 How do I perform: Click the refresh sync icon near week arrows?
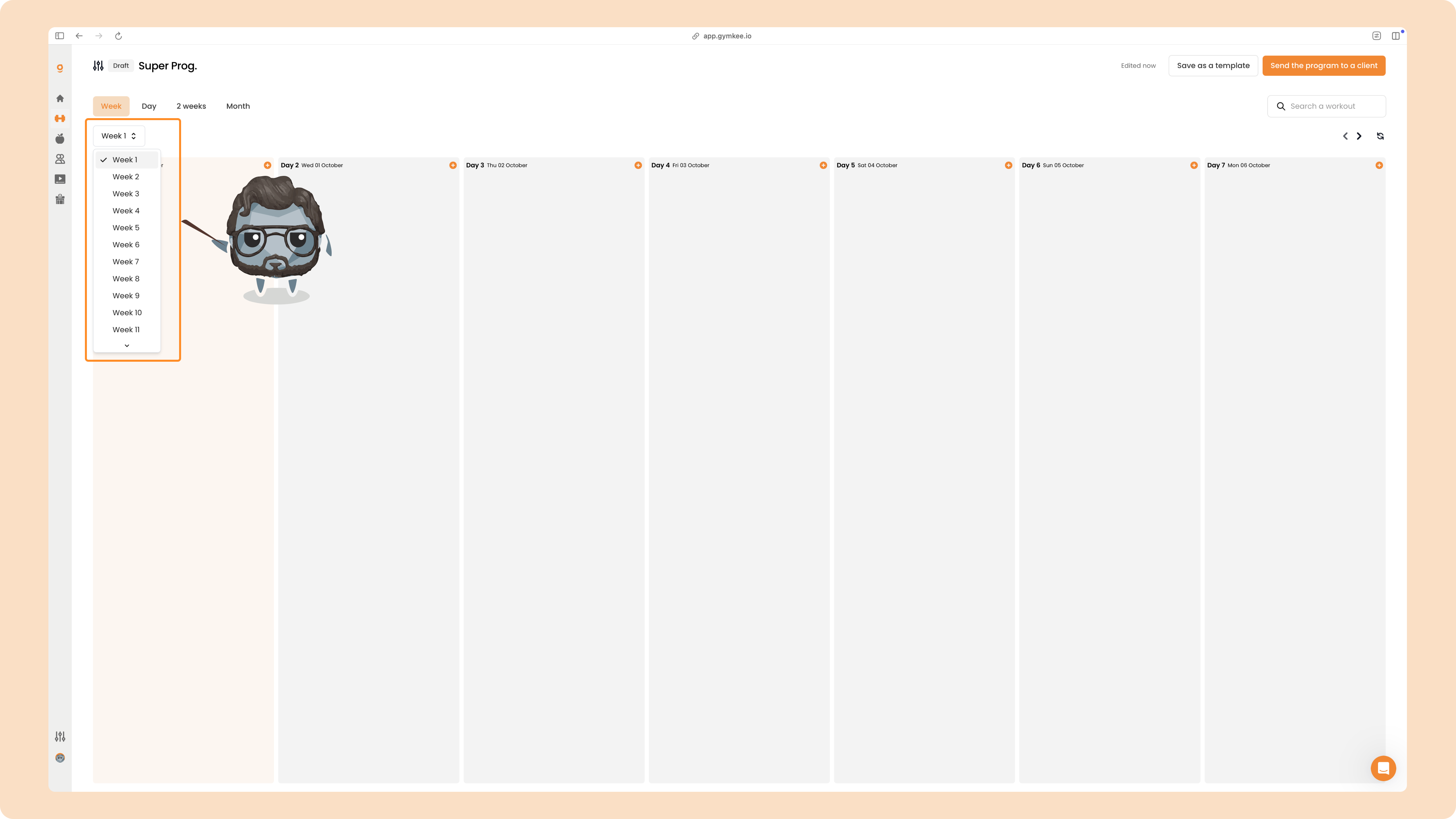(x=1380, y=136)
